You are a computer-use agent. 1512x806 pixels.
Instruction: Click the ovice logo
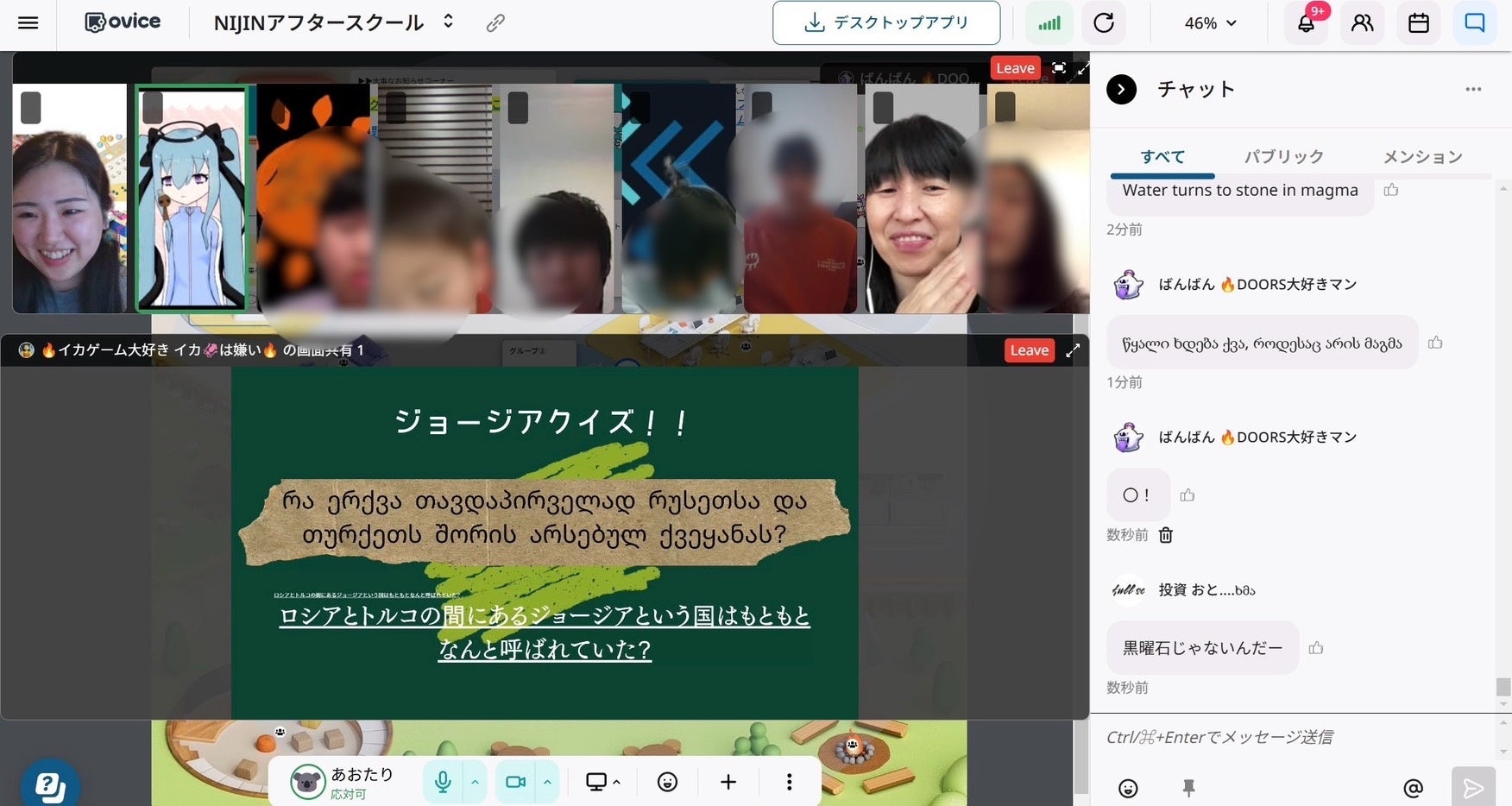(x=123, y=22)
